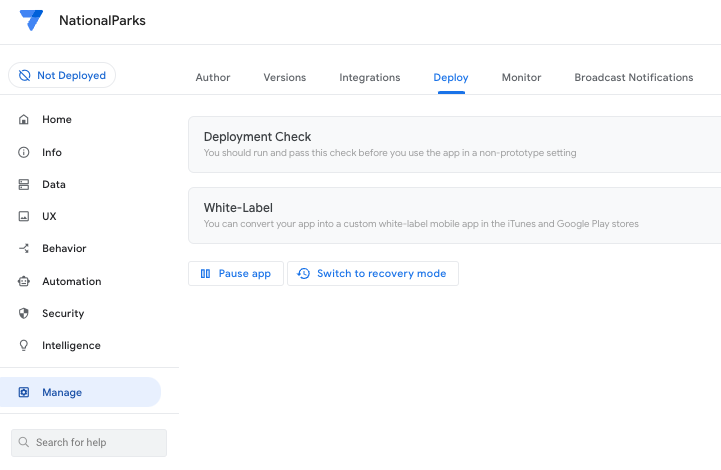Click the NationalParks app title
The width and height of the screenshot is (721, 470).
pos(102,21)
